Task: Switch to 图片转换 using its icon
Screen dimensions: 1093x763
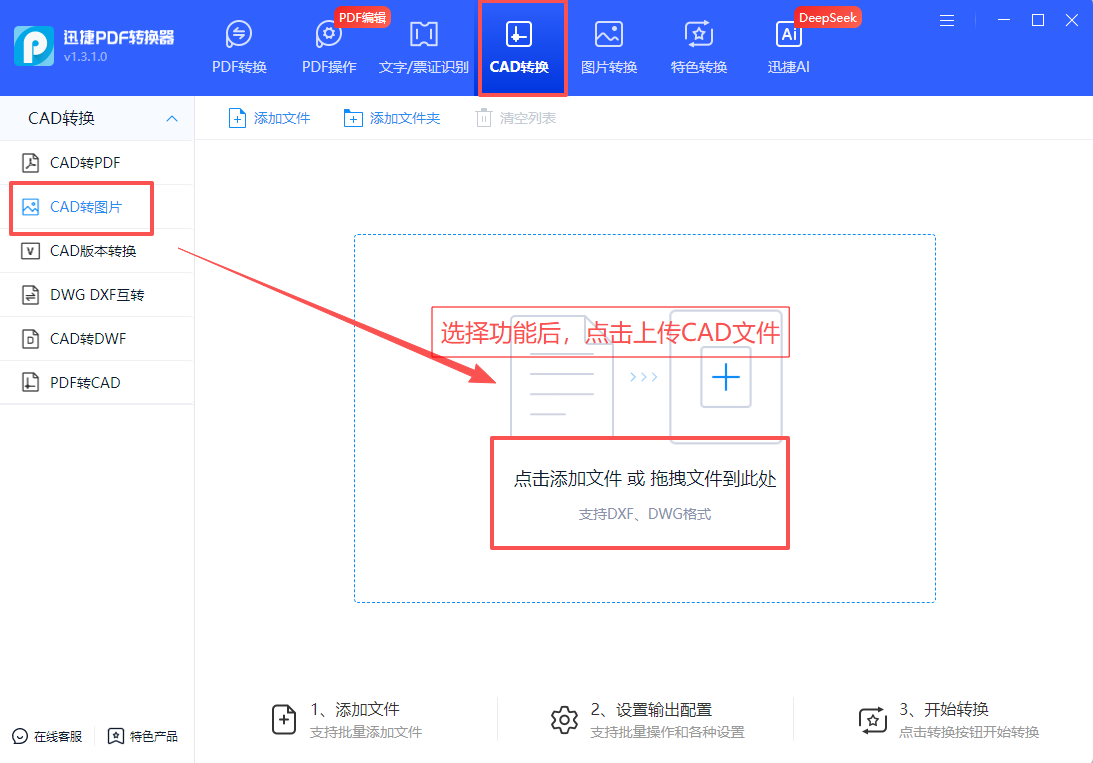Action: point(608,45)
